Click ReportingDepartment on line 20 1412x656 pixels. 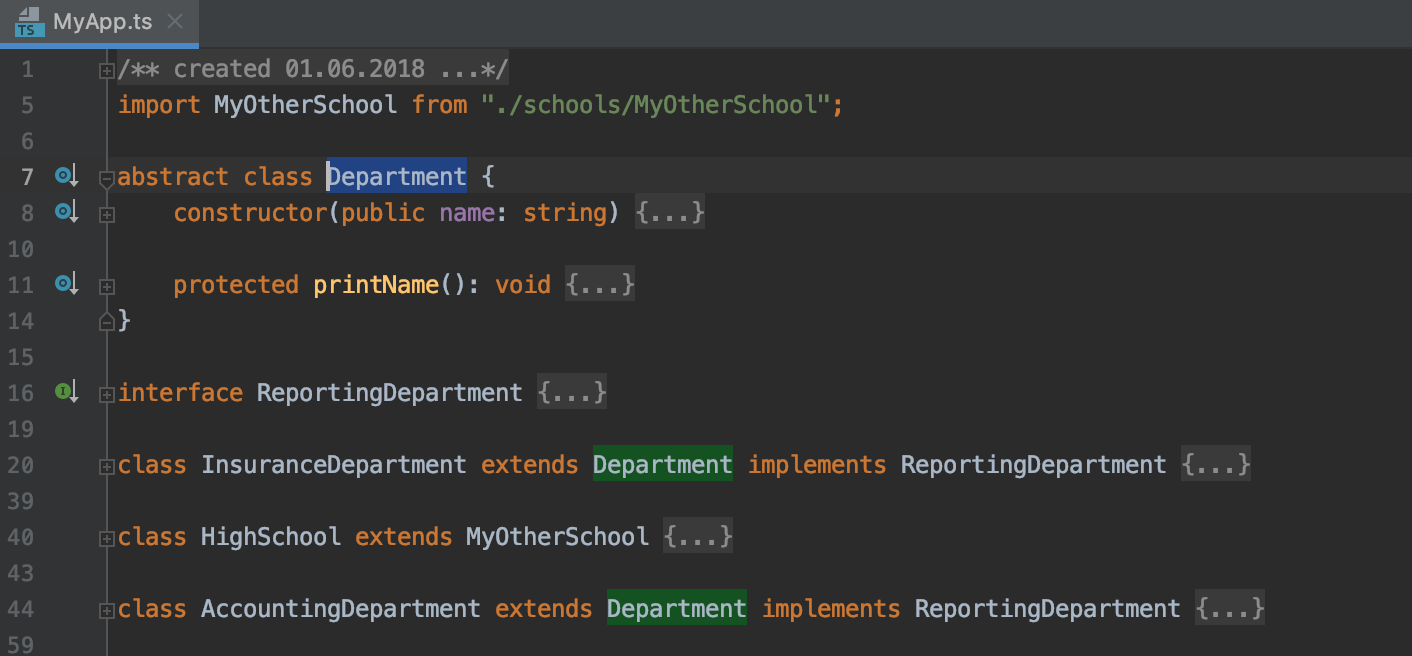coord(1034,465)
